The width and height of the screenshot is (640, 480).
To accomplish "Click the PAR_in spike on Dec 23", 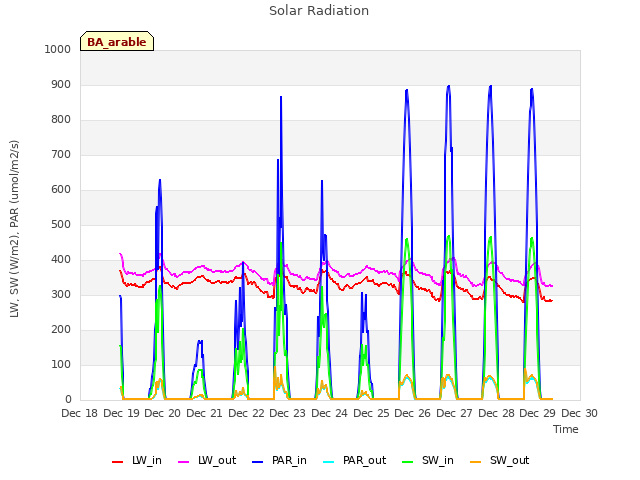I will pyautogui.click(x=281, y=97).
